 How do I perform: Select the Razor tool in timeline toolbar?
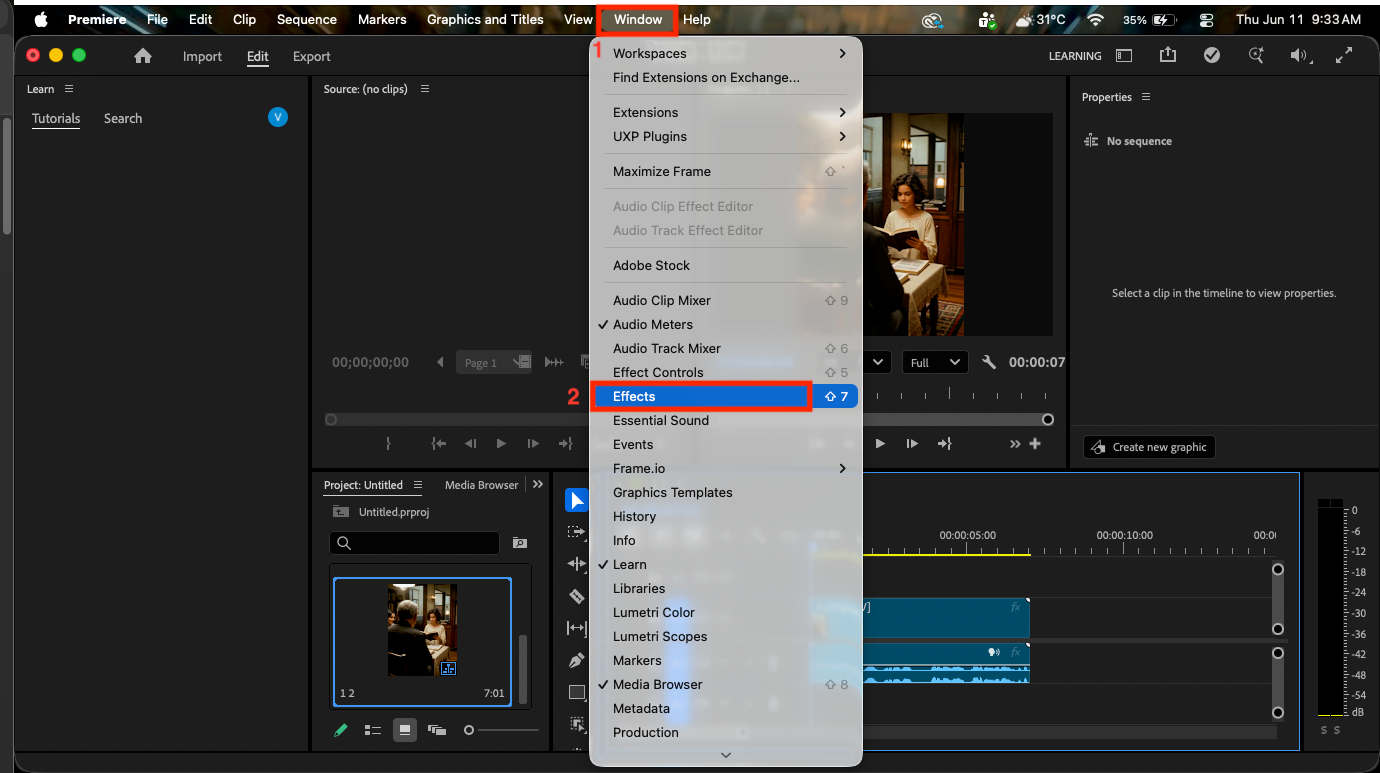tap(576, 596)
